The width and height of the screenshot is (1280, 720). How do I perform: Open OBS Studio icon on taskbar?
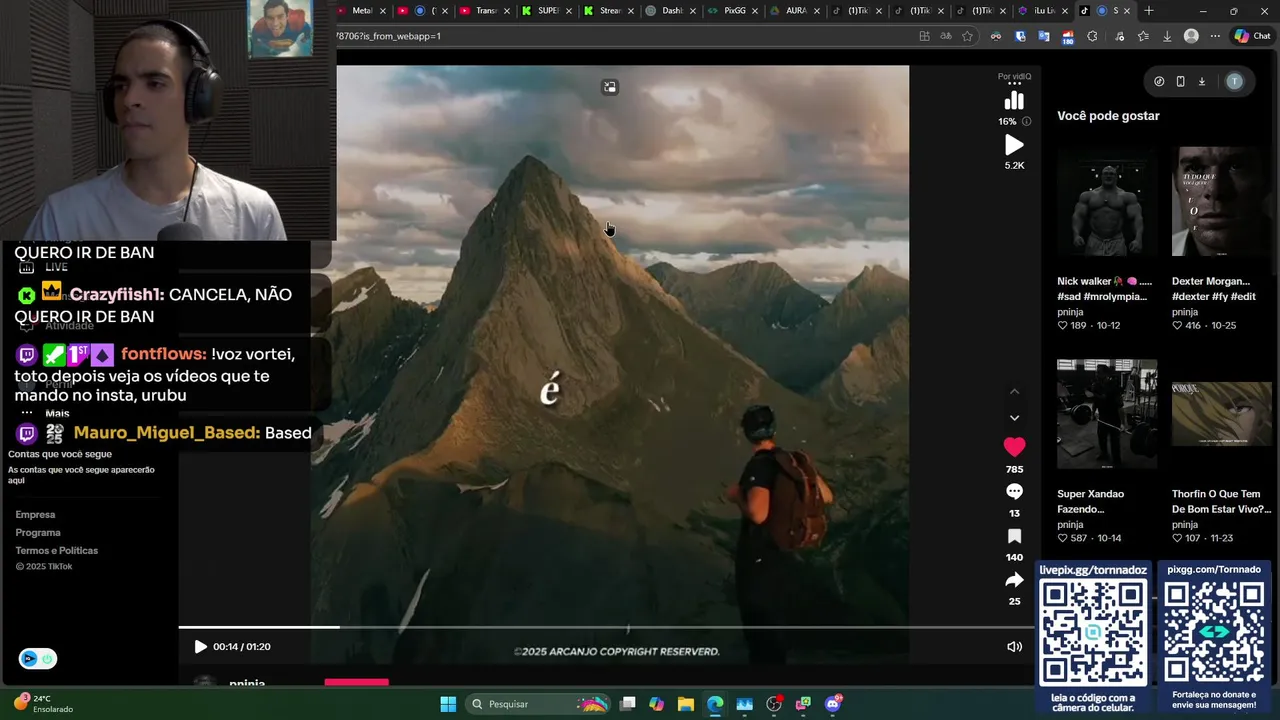tap(774, 704)
